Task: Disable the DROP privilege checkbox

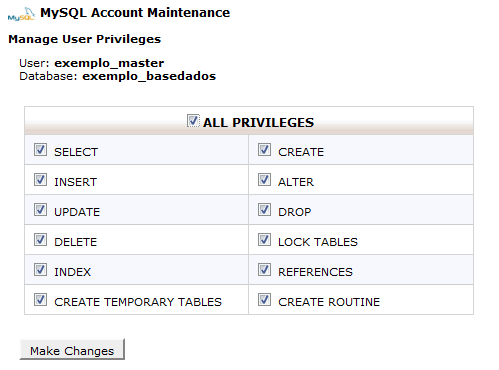Action: (264, 210)
